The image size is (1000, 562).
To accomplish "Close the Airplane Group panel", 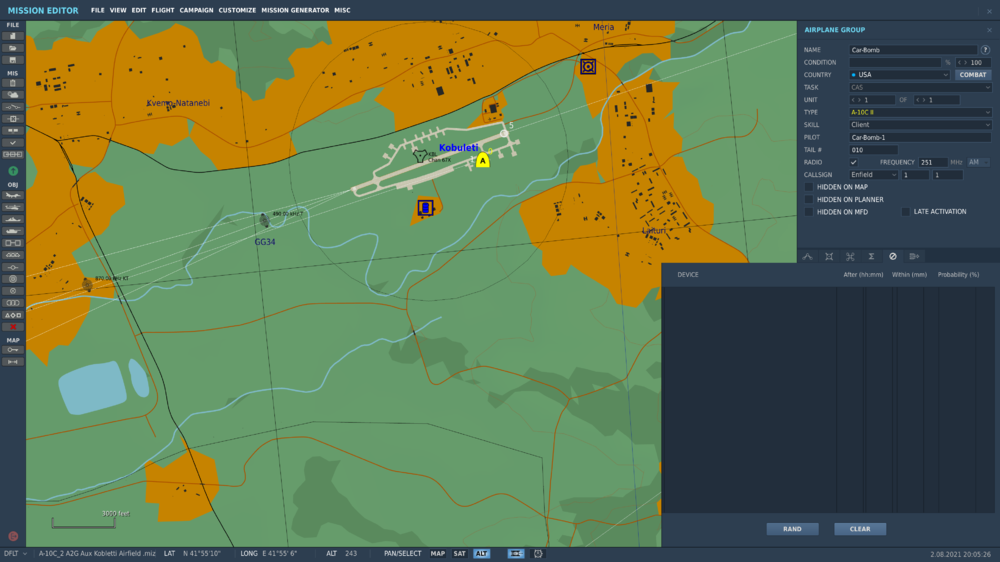I will click(989, 30).
